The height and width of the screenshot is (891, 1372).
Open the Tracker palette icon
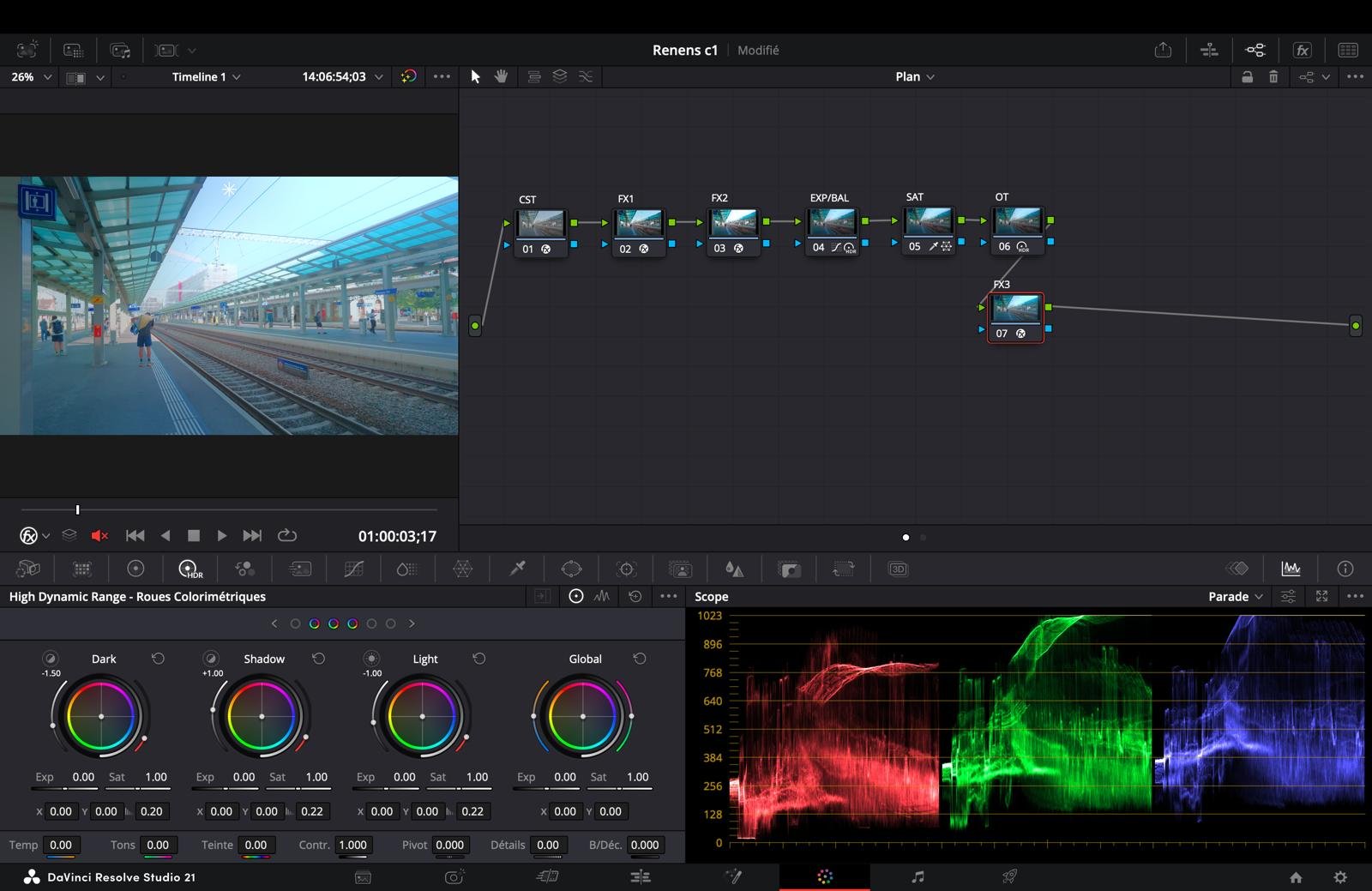[x=627, y=569]
